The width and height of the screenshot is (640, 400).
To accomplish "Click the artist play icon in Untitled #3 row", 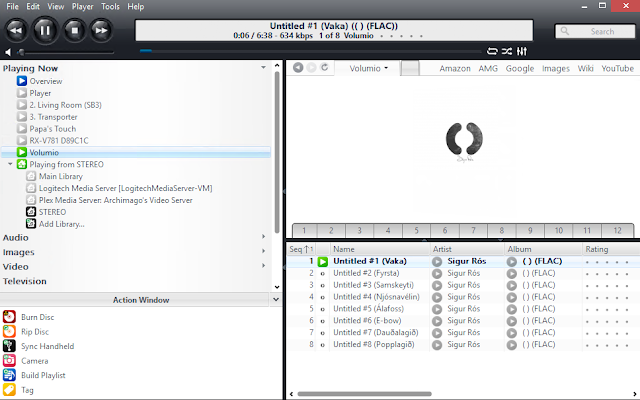I will (x=437, y=285).
